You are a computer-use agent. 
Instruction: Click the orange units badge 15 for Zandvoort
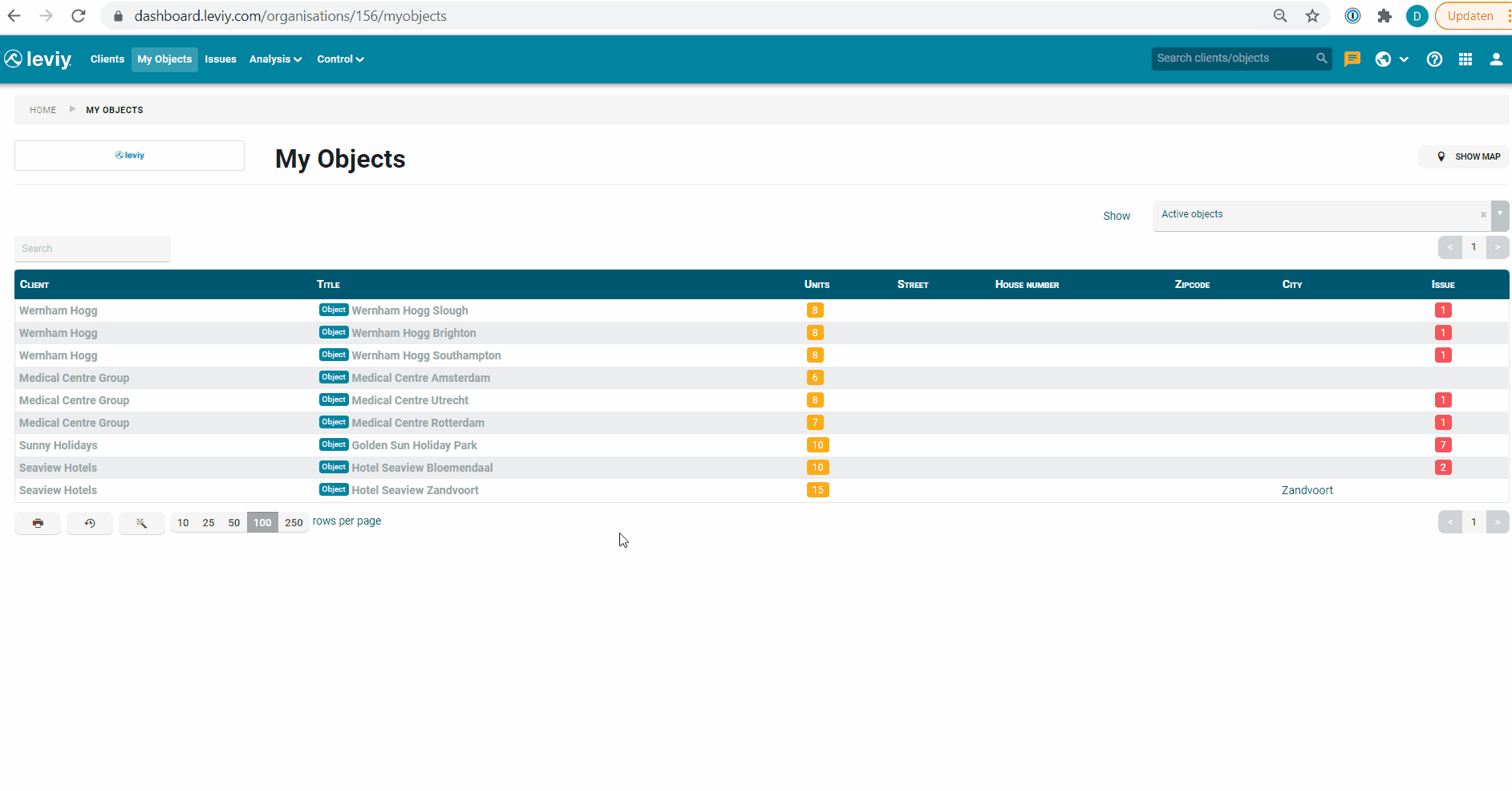818,490
